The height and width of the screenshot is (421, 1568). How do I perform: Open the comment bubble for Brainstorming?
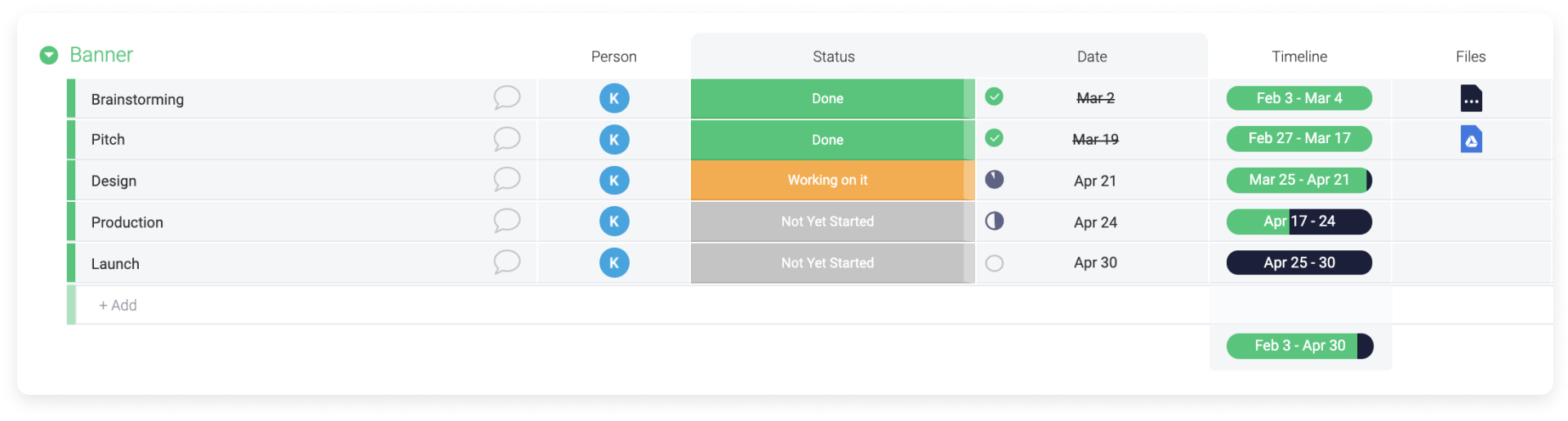tap(506, 98)
